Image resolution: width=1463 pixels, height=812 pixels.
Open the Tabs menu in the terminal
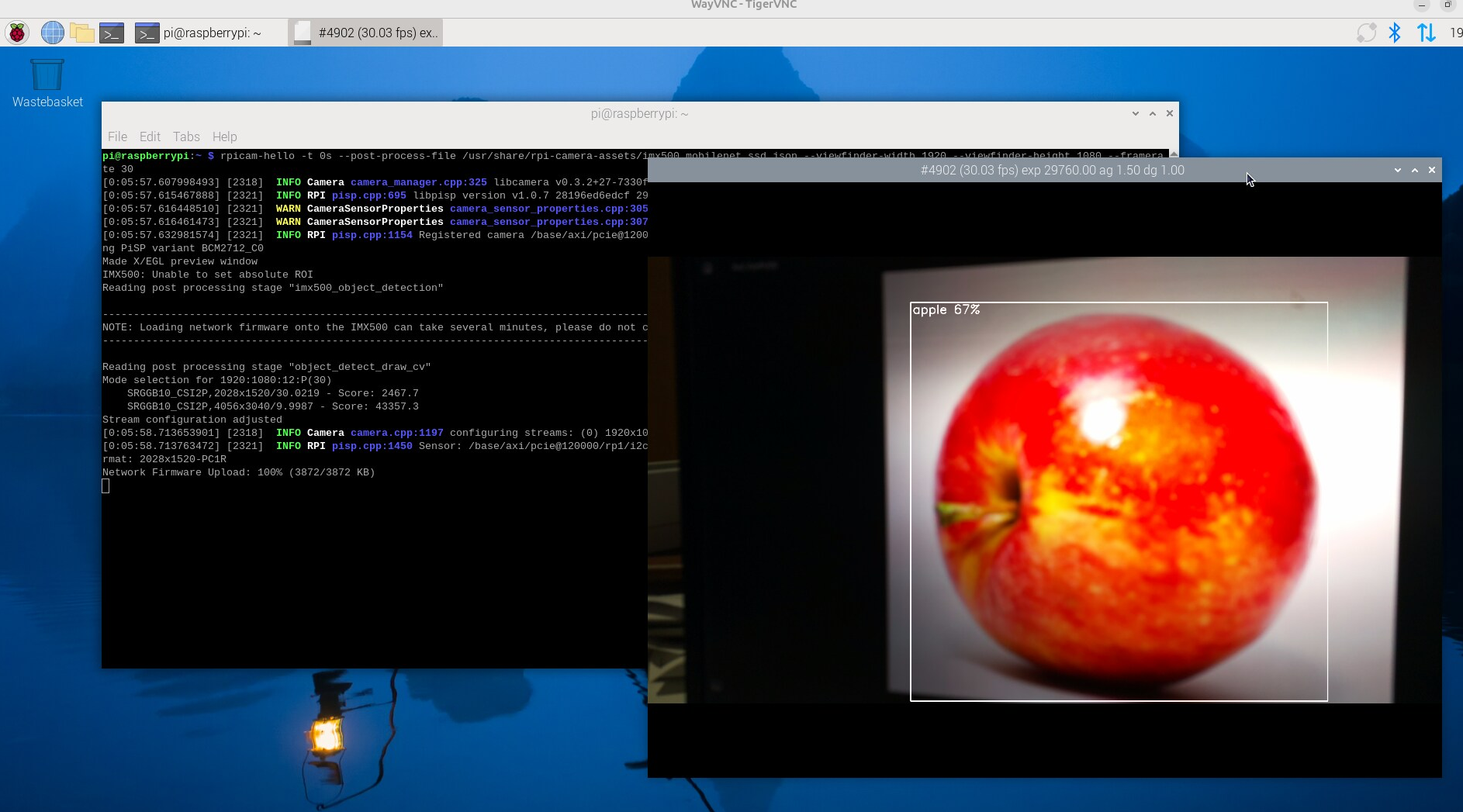click(x=186, y=136)
